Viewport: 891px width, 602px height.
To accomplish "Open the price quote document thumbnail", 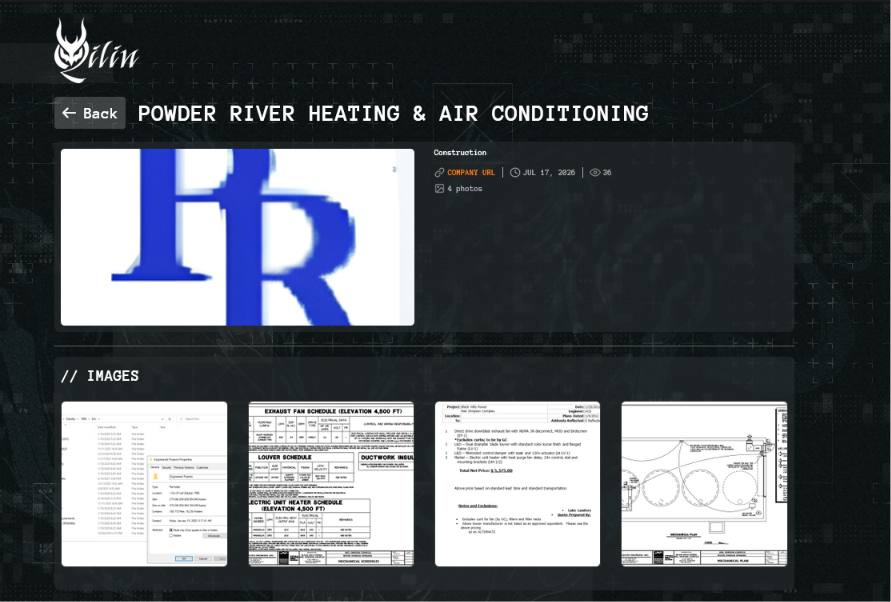I will [x=518, y=484].
